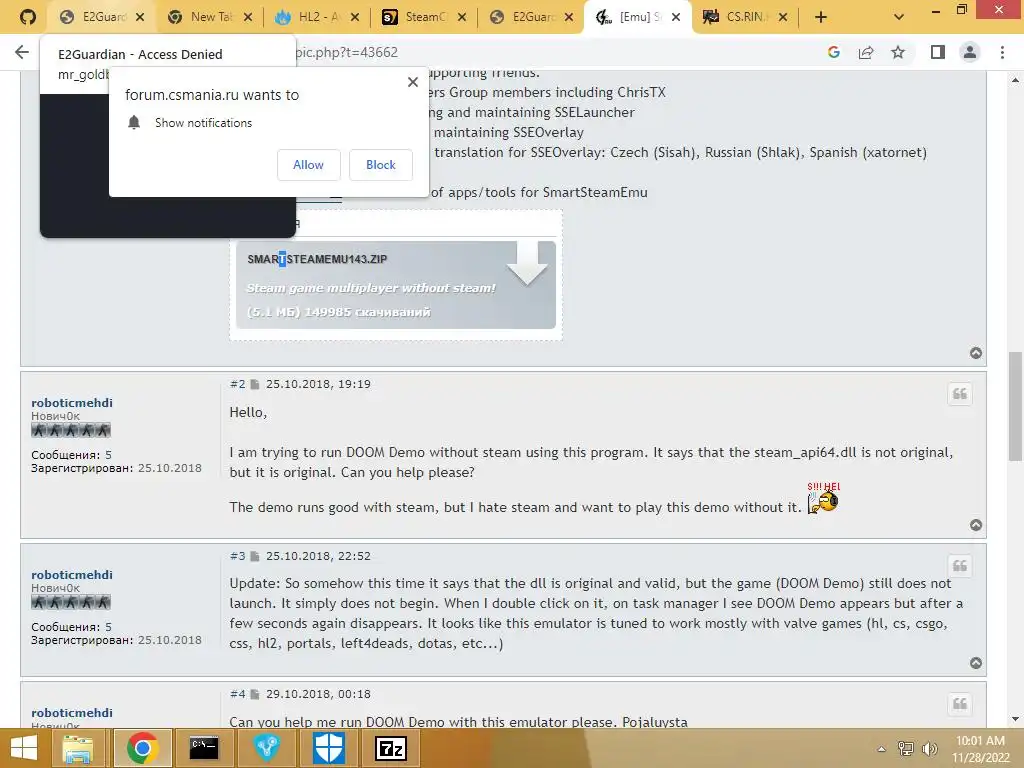Click the scrollbar up arrow
1024x768 pixels.
(x=1015, y=80)
